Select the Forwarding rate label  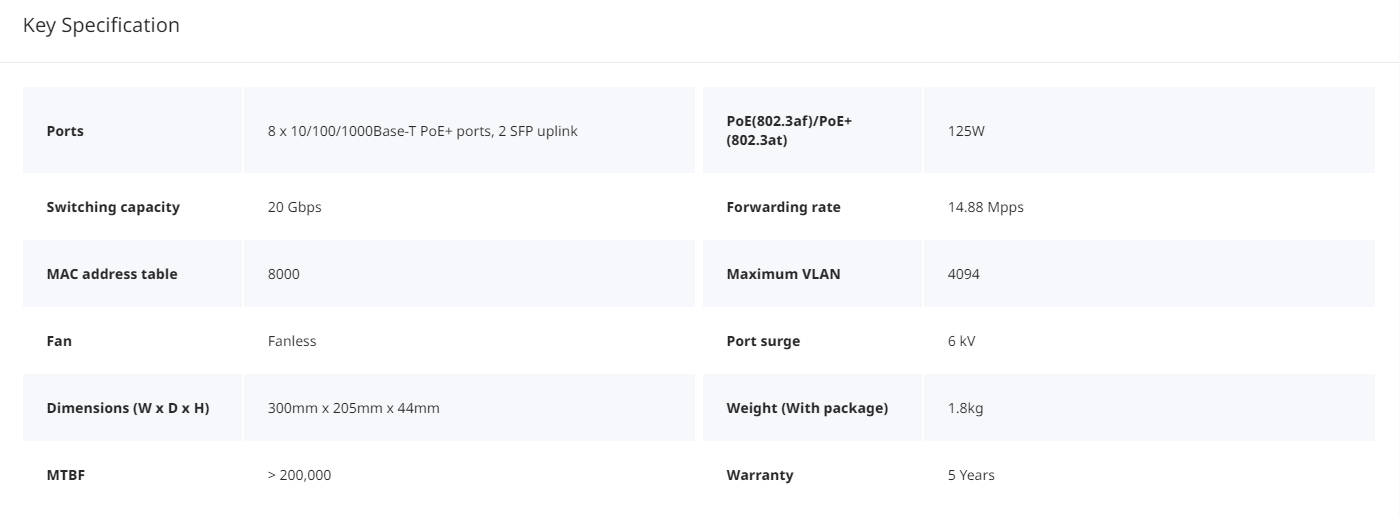[x=783, y=207]
